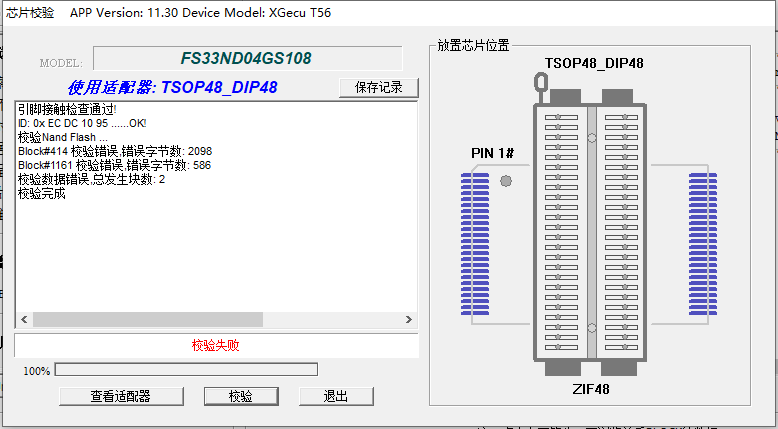The width and height of the screenshot is (778, 429).
Task: Click the gray PIN 1 marker dot
Action: coord(506,181)
